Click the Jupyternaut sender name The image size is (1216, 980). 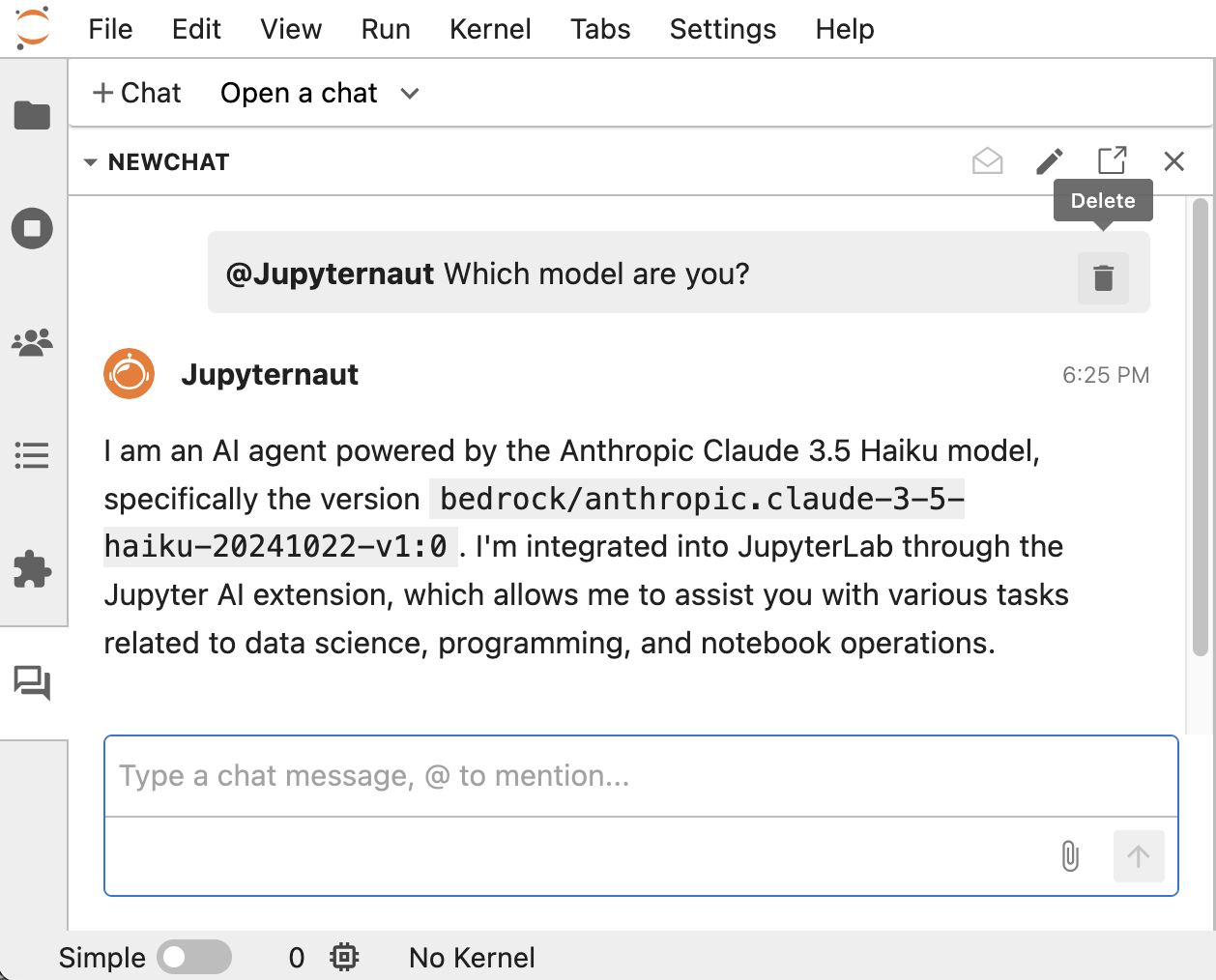pos(270,374)
